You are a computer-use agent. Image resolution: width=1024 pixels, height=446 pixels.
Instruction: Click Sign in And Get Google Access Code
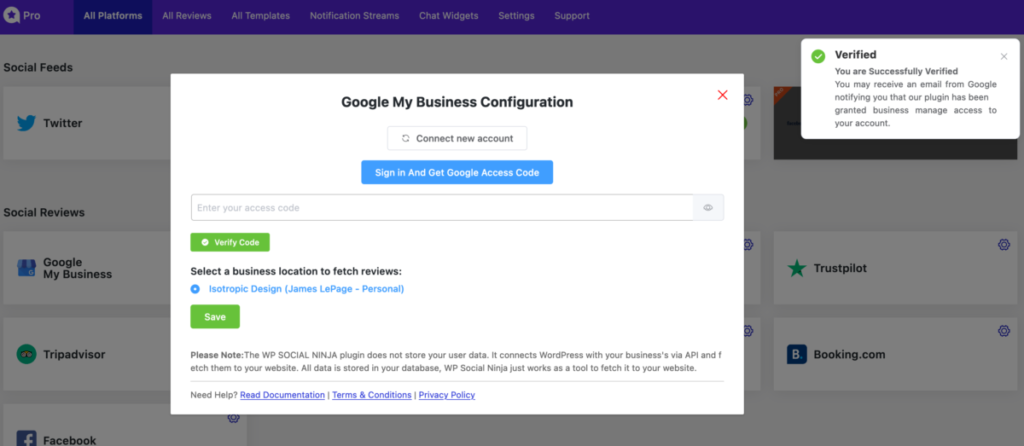pos(457,172)
